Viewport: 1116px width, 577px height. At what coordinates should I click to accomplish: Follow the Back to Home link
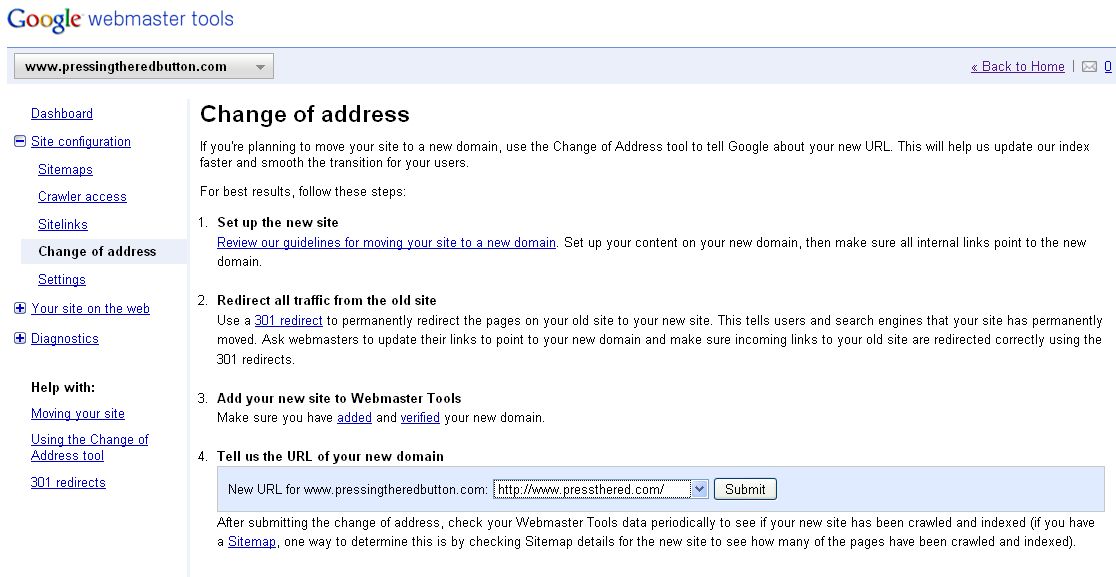point(1018,66)
